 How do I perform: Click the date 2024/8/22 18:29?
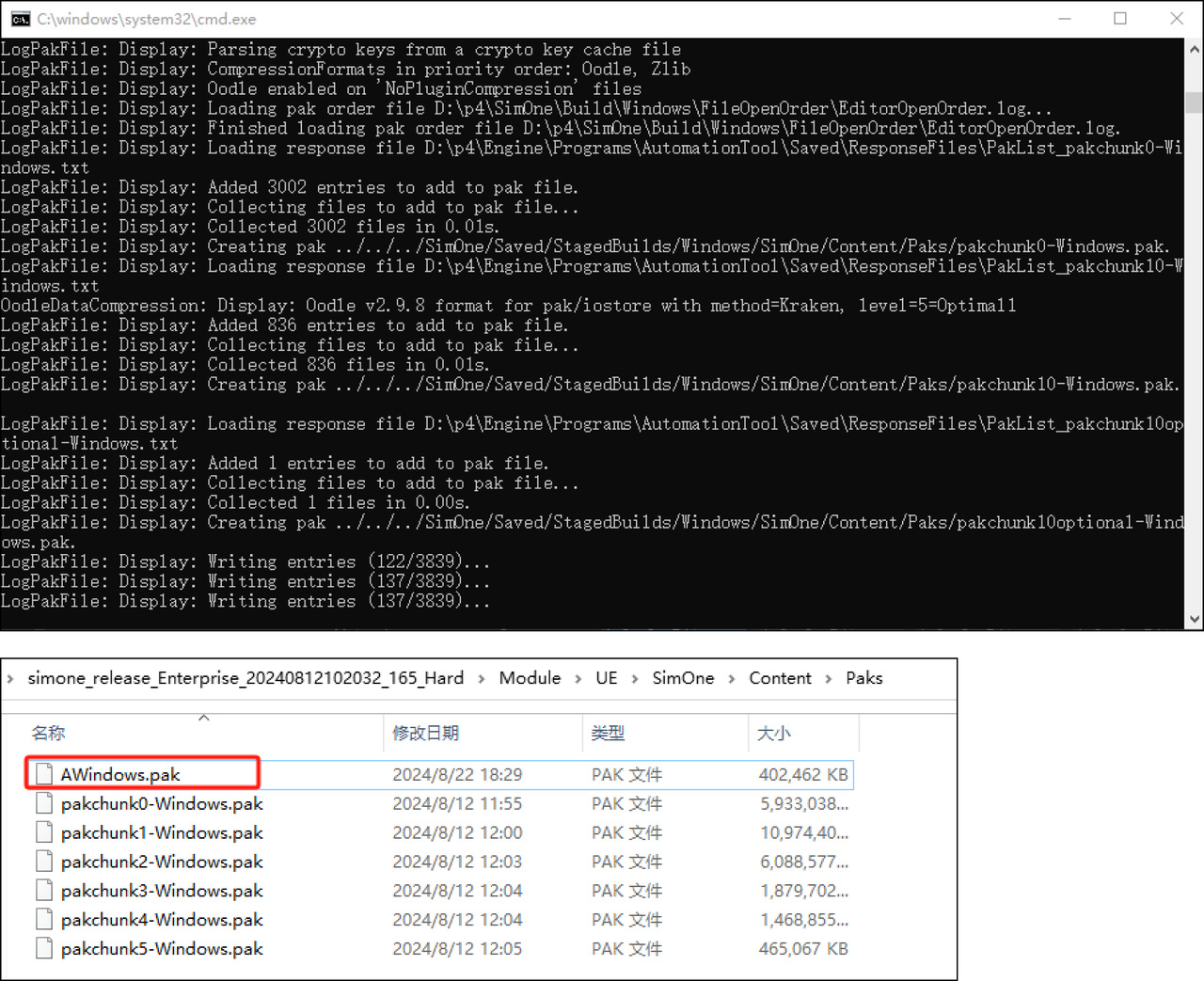(x=457, y=774)
